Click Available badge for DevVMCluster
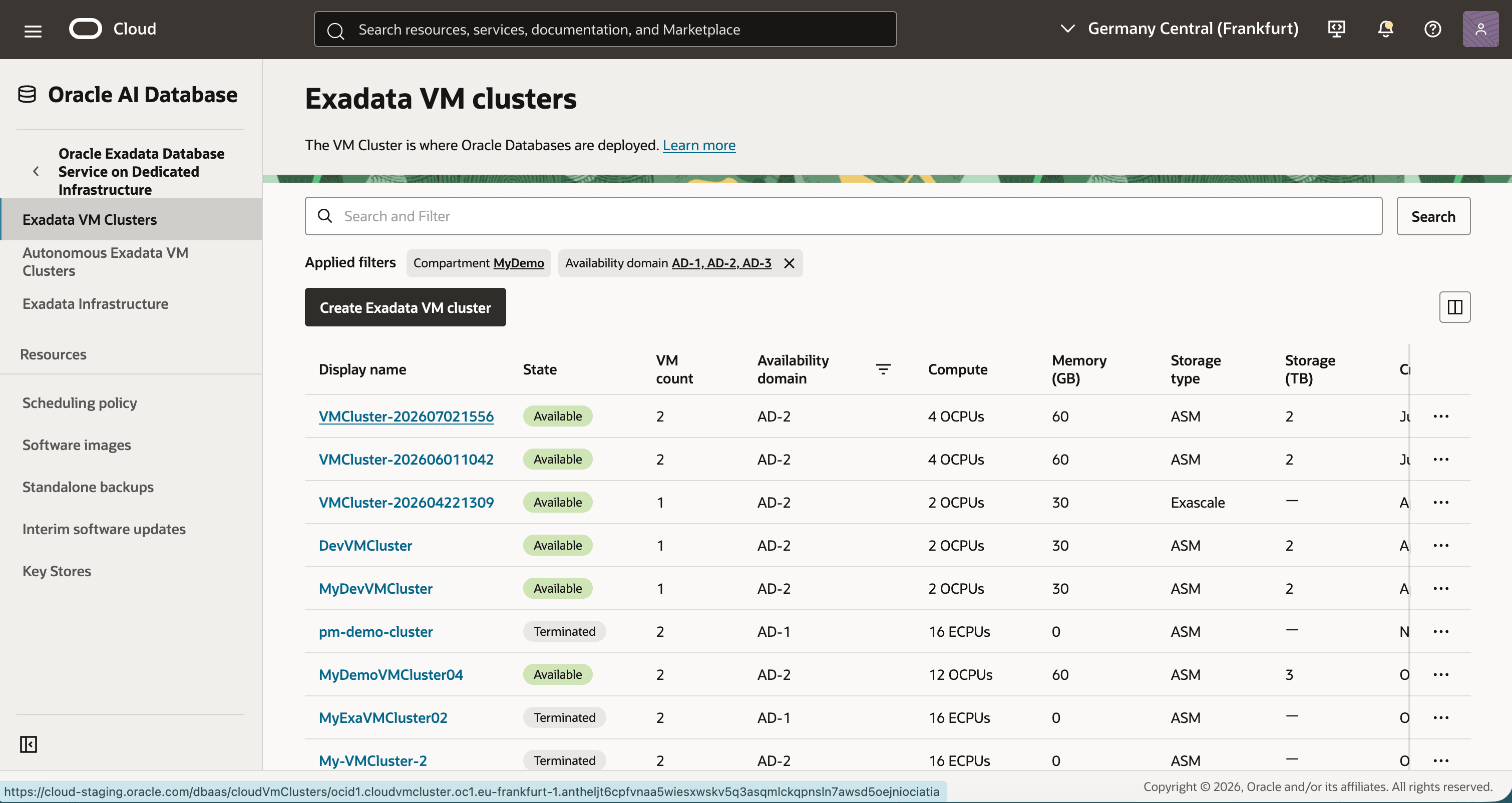1512x803 pixels. [558, 545]
